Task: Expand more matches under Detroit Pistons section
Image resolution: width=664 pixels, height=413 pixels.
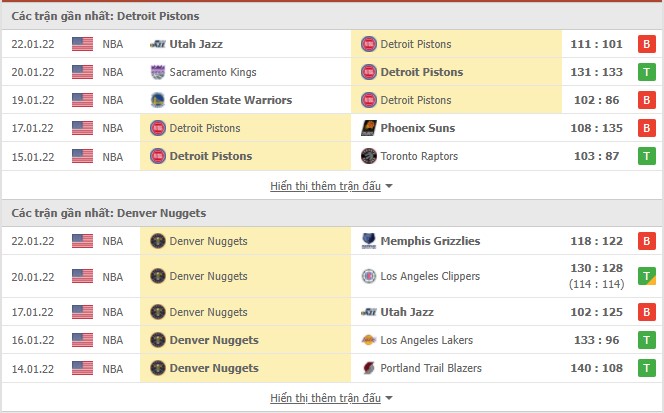Action: coord(331,186)
